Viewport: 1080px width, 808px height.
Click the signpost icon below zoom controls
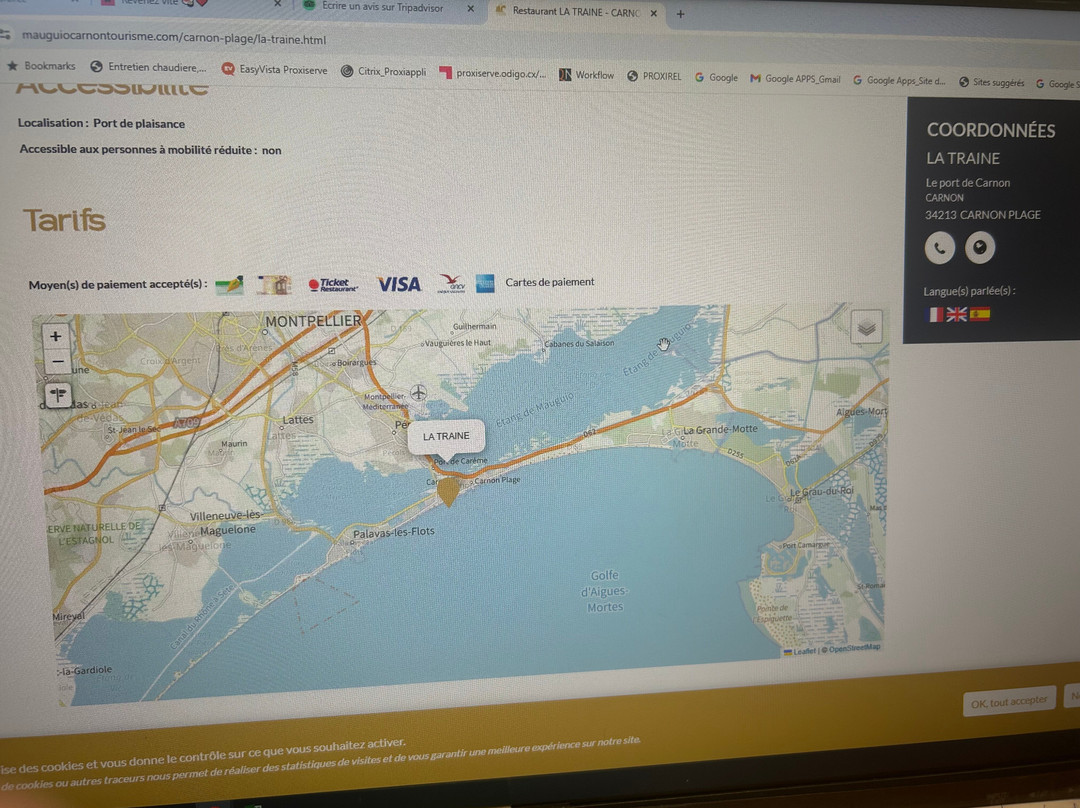tap(58, 395)
